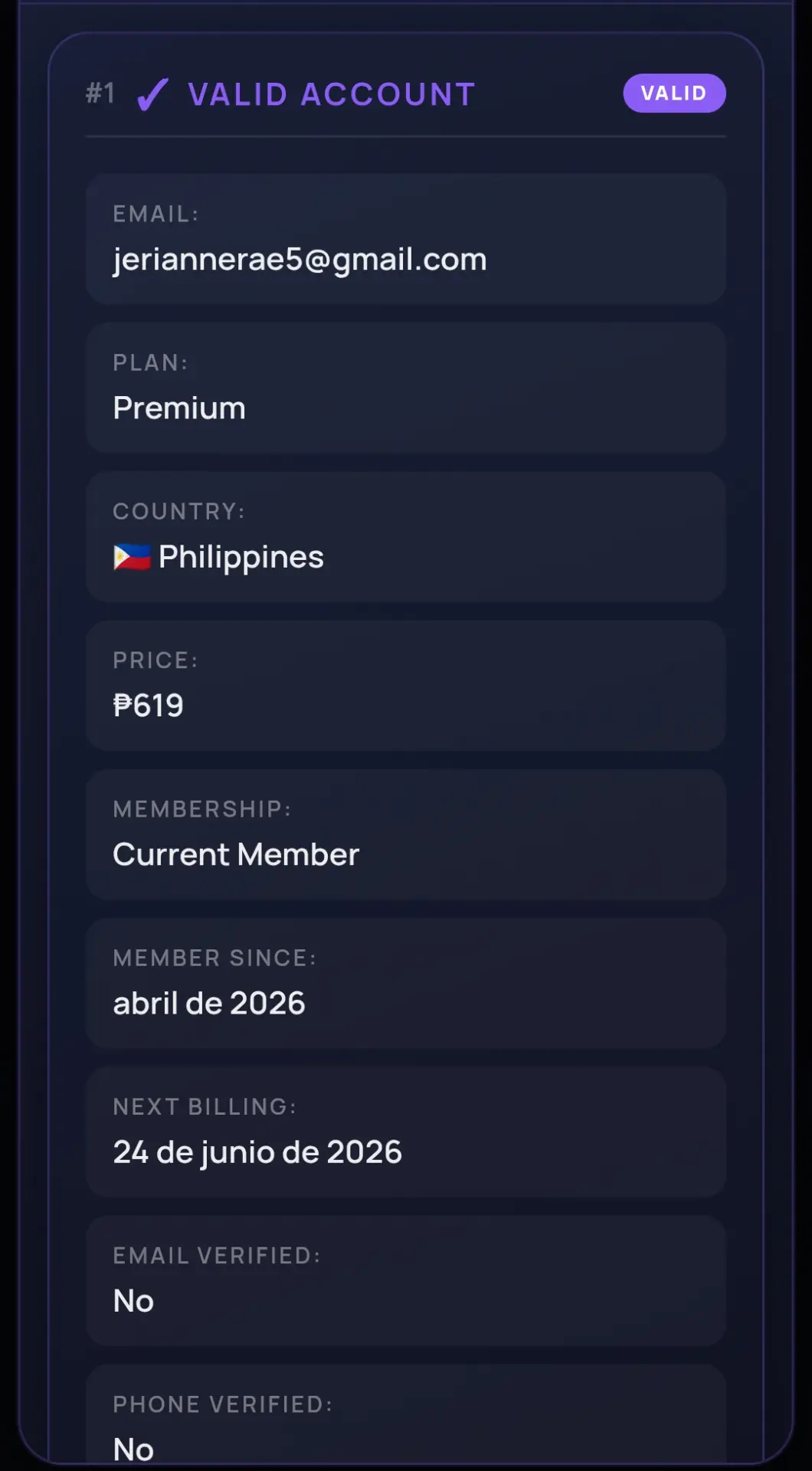Click the purple VALID badge
Image resolution: width=812 pixels, height=1471 pixels.
tap(674, 93)
